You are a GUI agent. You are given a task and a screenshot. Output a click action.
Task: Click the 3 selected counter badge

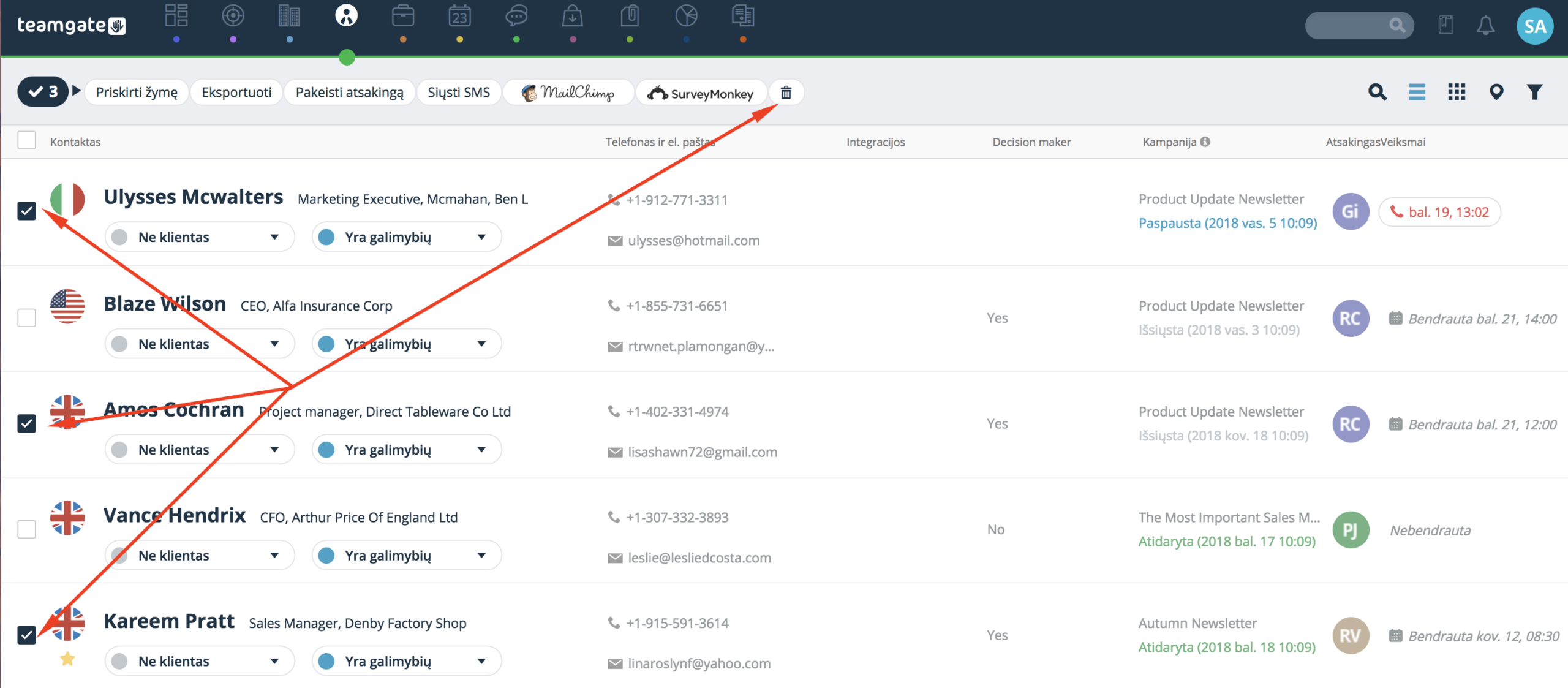(x=43, y=92)
